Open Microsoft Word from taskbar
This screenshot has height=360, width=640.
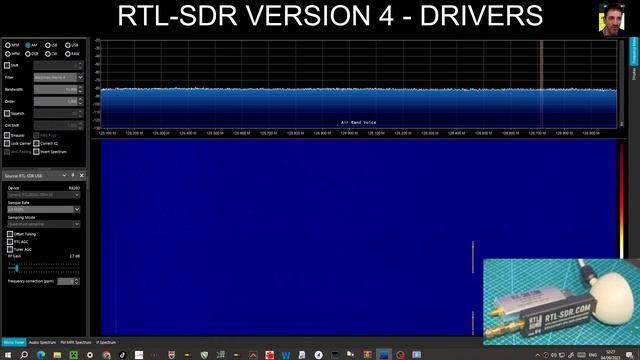tap(286, 355)
